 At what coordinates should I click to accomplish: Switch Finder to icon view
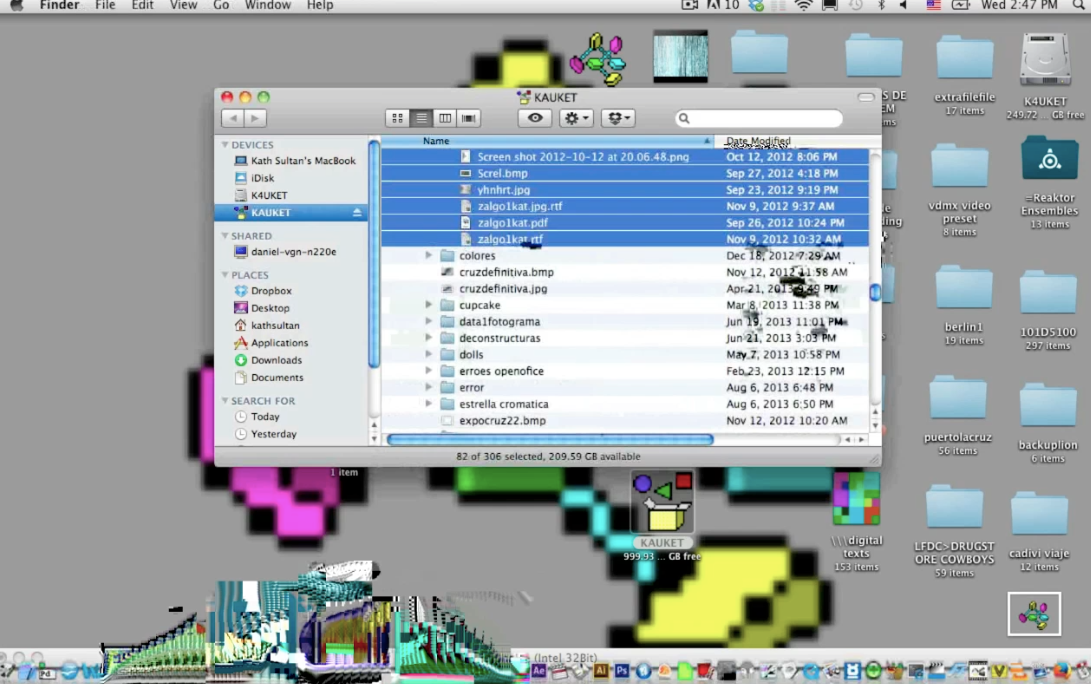click(x=398, y=118)
